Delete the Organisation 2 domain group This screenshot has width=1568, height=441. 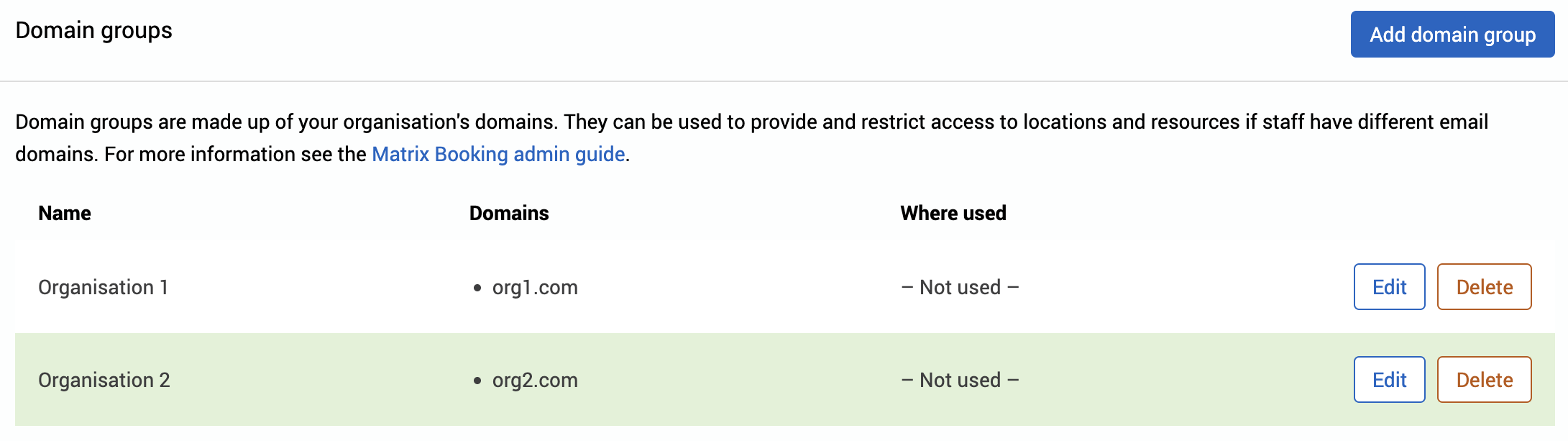[1484, 379]
